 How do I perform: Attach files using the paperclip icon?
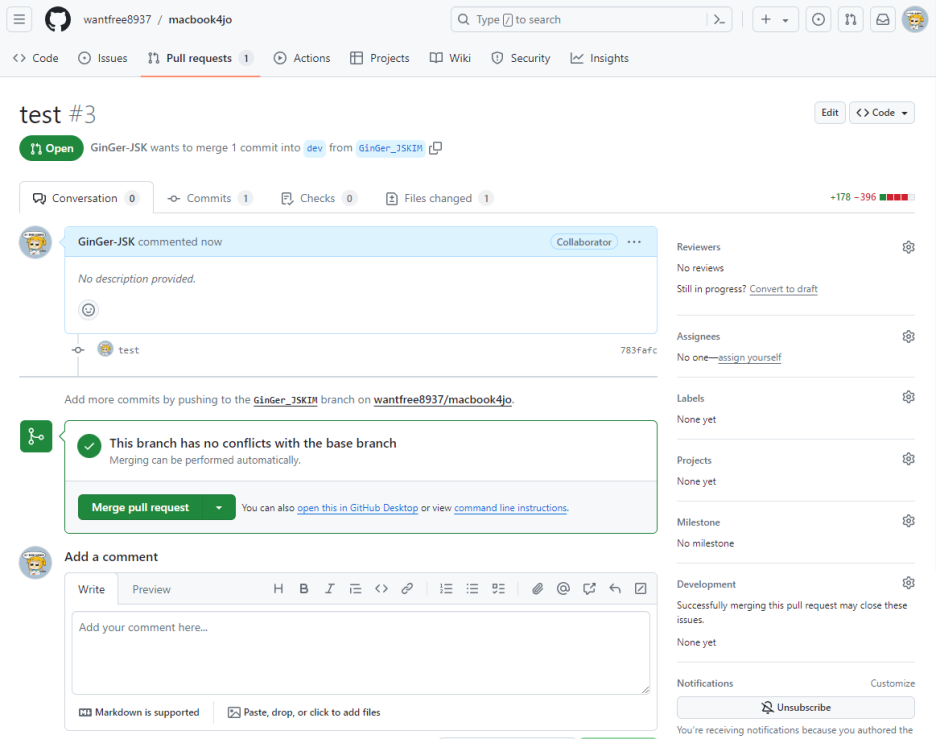click(537, 589)
